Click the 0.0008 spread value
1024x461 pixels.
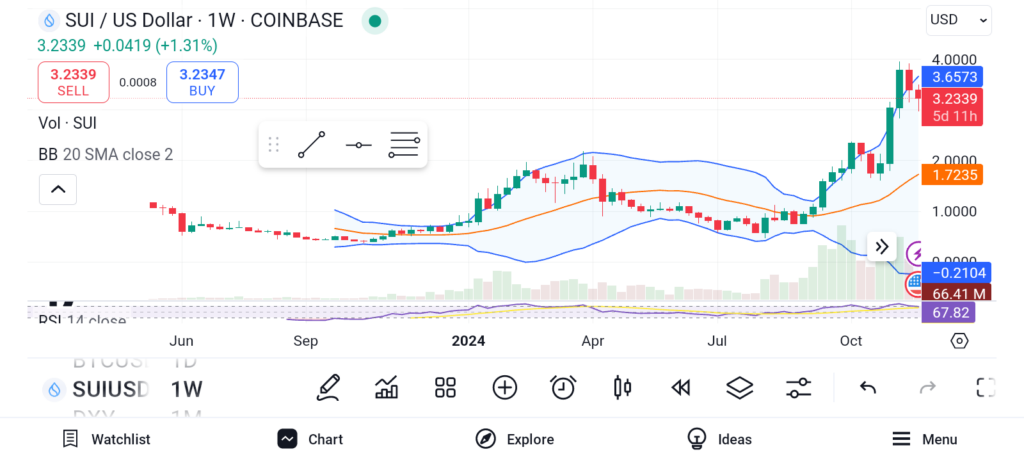(x=138, y=82)
